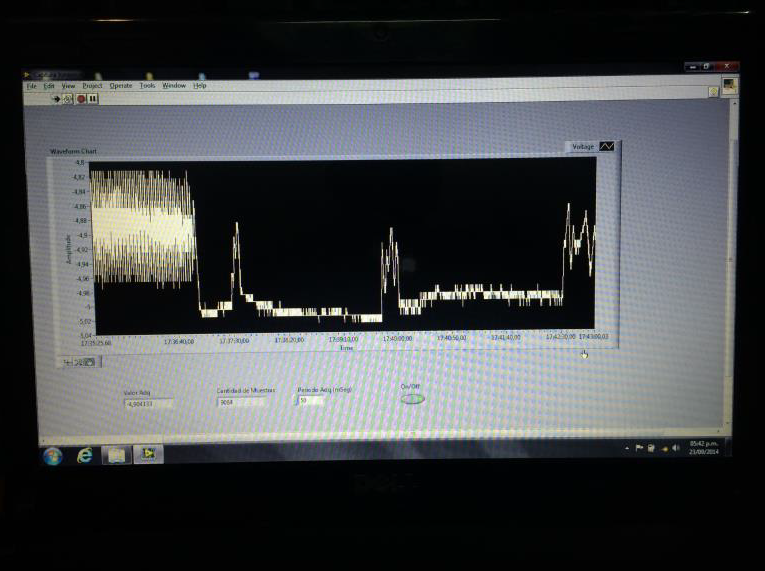Open the File menu
The height and width of the screenshot is (571, 765).
click(x=31, y=86)
